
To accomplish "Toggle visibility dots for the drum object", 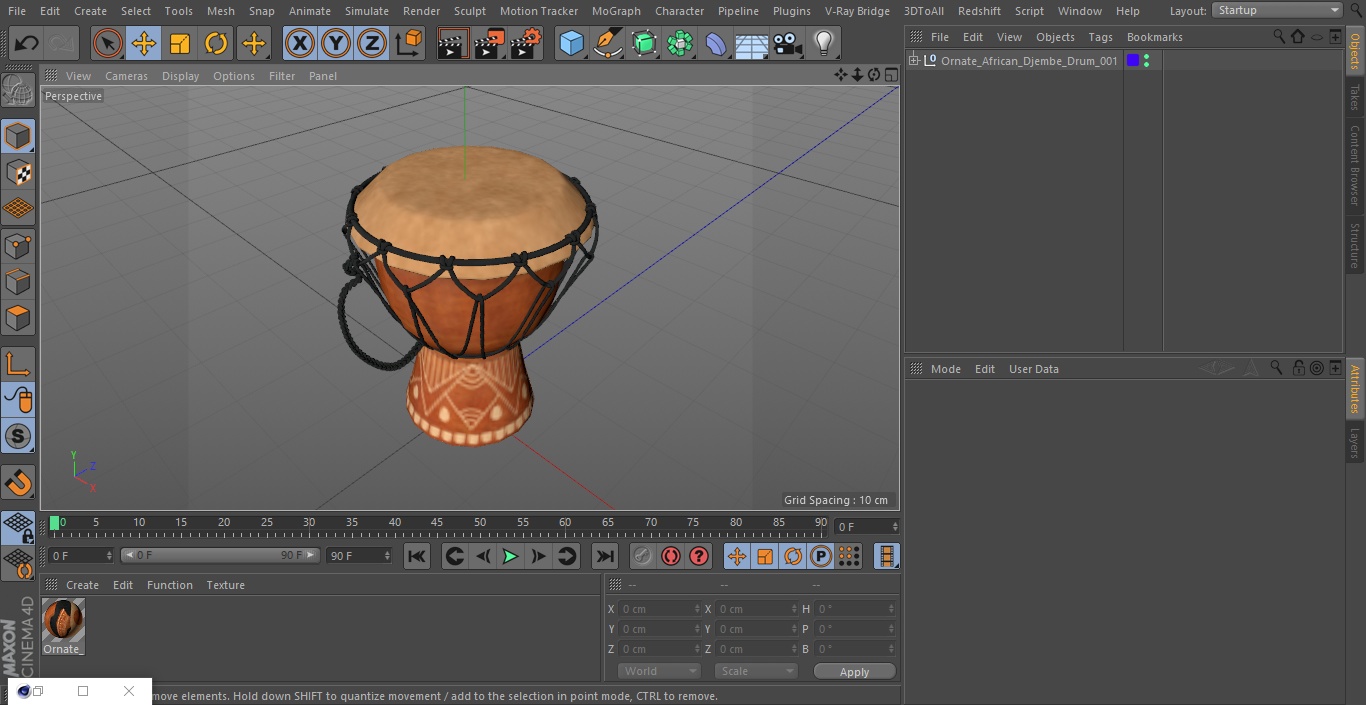I will coord(1146,61).
